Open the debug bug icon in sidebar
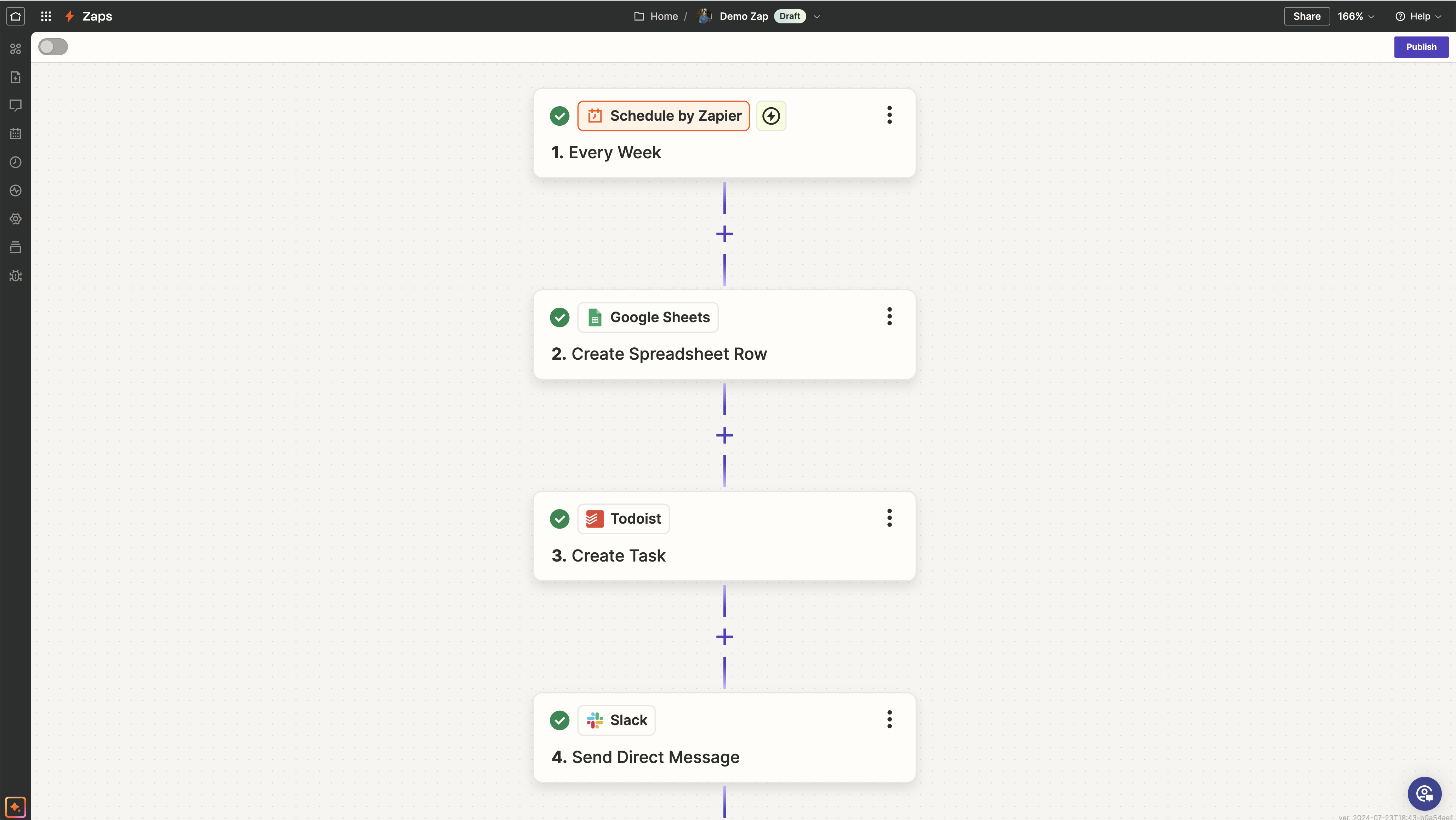This screenshot has width=1456, height=820. pos(15,276)
